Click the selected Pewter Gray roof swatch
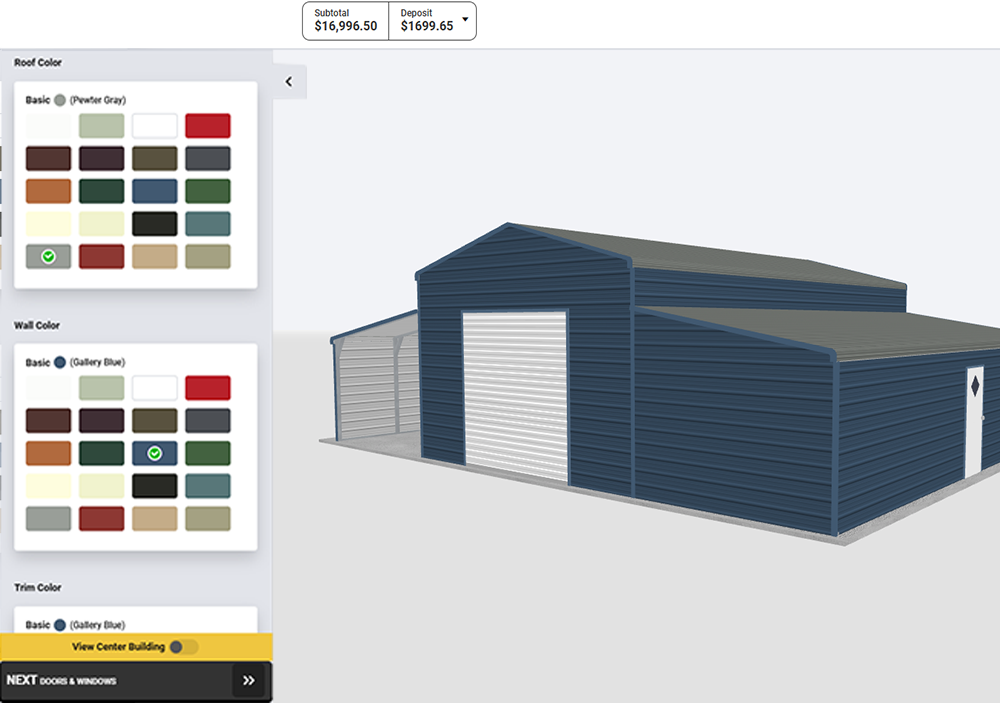Screen dimensions: 1000x703 [48, 257]
